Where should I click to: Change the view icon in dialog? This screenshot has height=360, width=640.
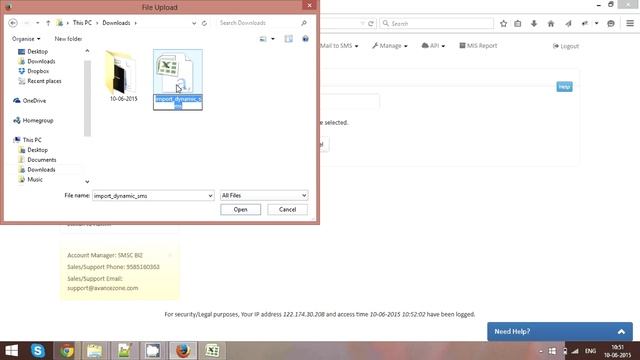pos(263,39)
